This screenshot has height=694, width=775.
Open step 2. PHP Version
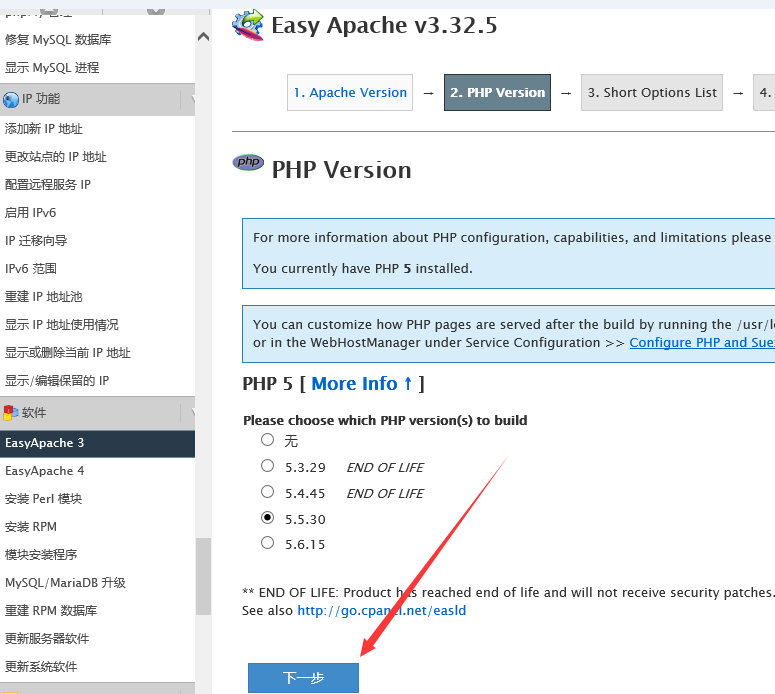pyautogui.click(x=497, y=92)
